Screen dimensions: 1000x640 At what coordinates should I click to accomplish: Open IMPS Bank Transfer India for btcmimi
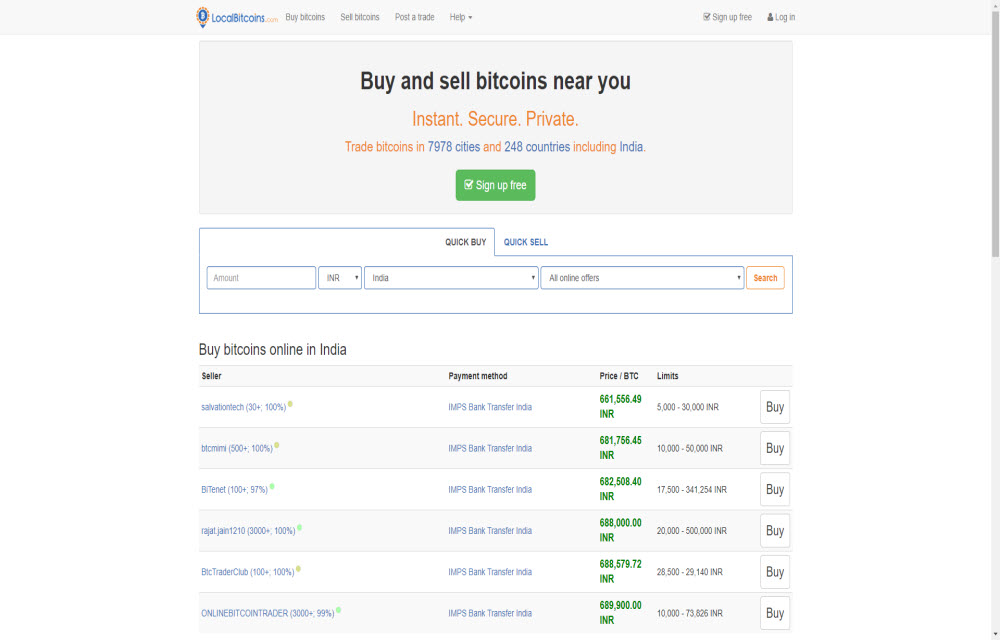coord(490,449)
